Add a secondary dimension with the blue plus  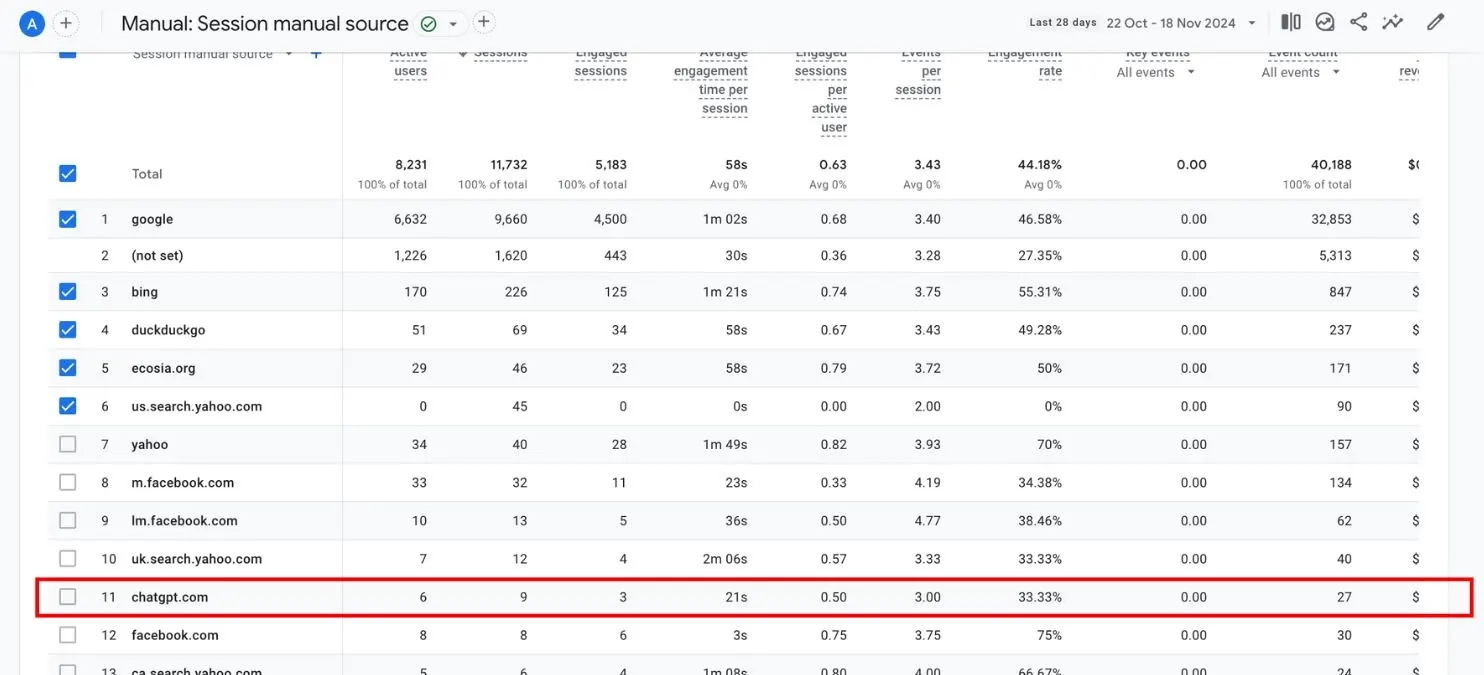tap(316, 54)
